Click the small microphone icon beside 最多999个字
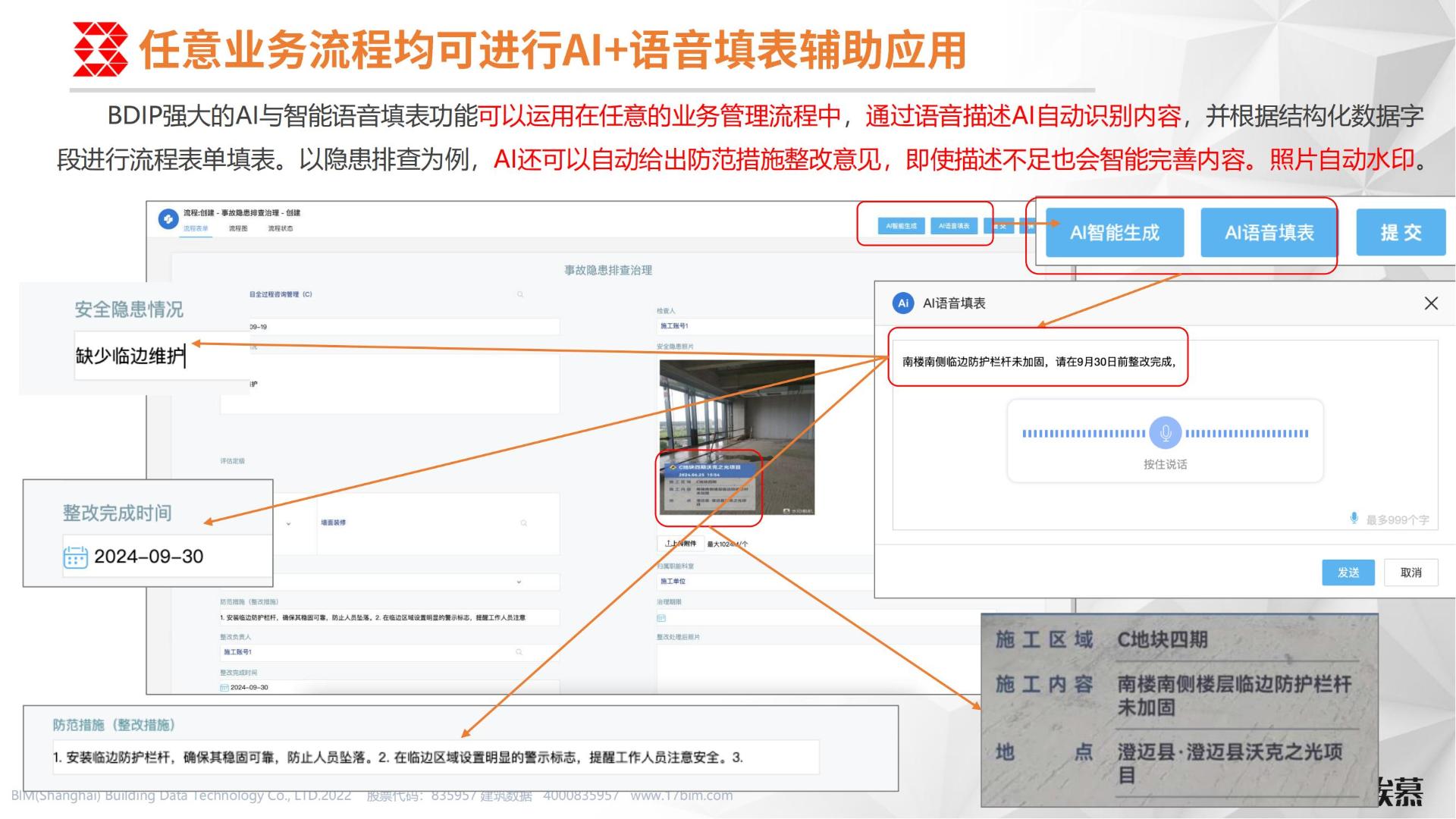 [1354, 518]
